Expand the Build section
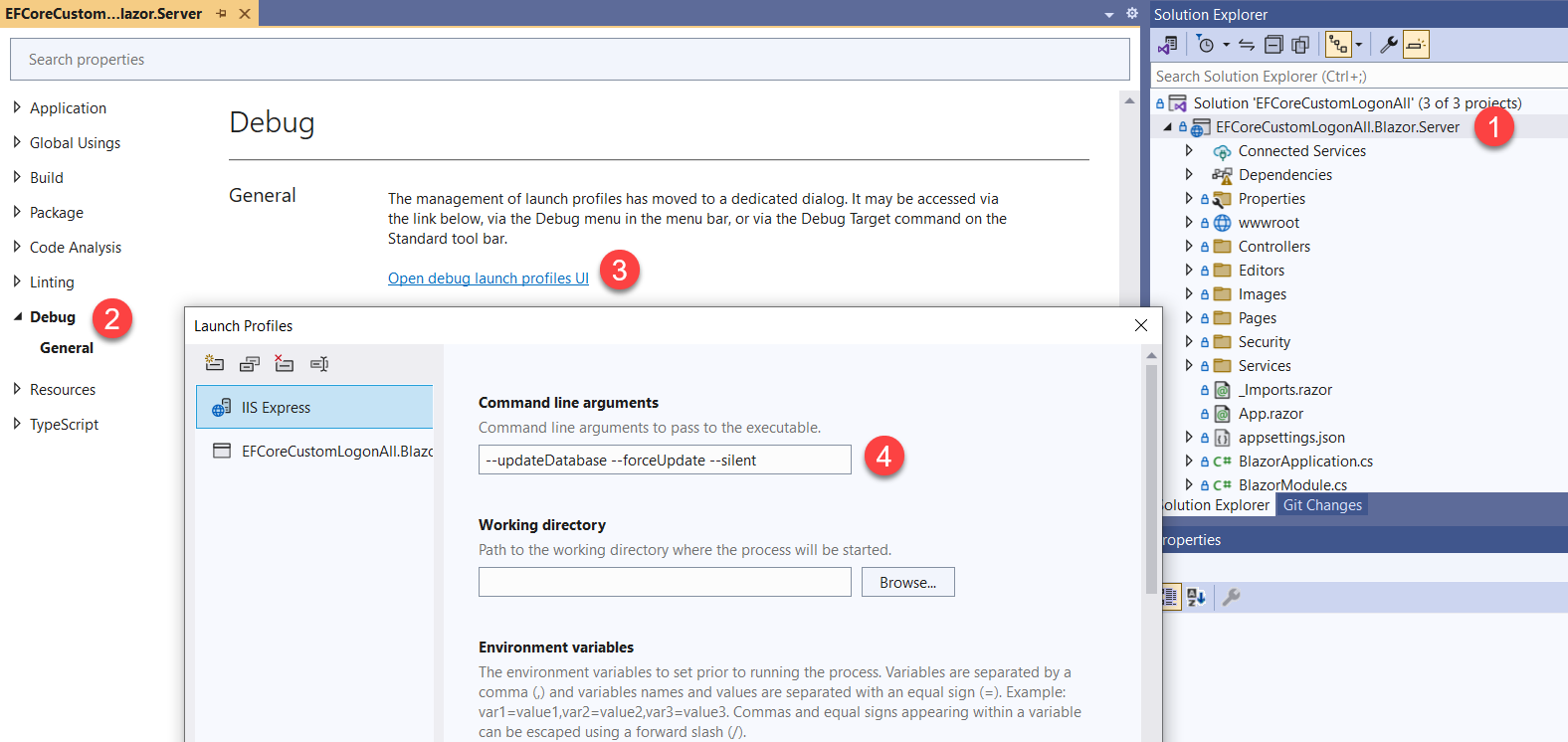The image size is (1568, 742). pos(17,177)
